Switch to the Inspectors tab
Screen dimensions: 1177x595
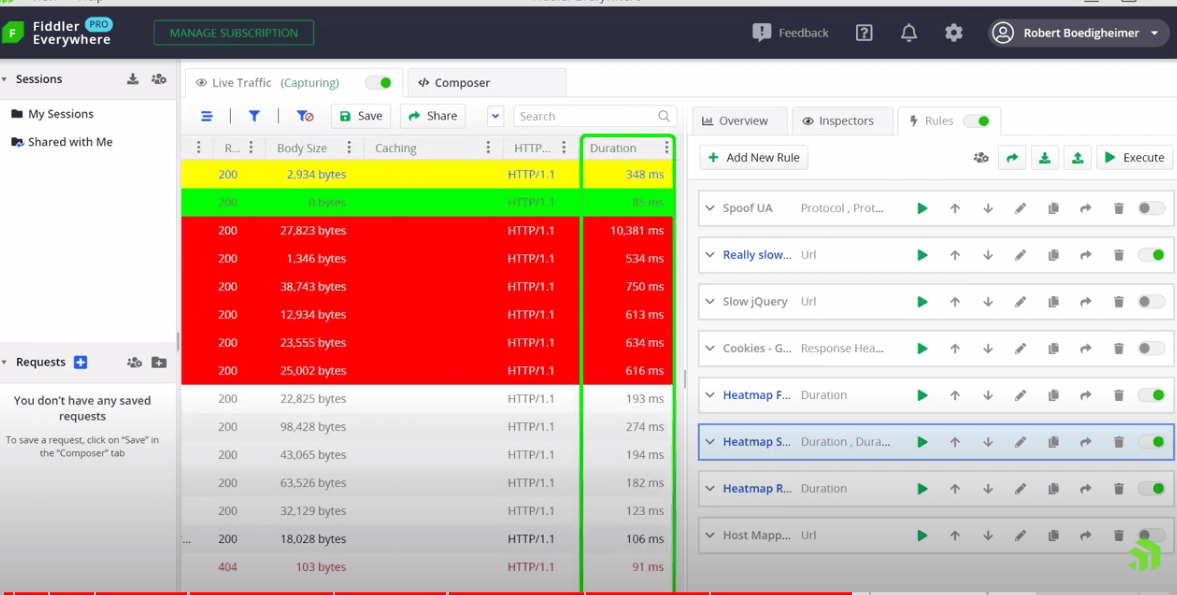841,121
